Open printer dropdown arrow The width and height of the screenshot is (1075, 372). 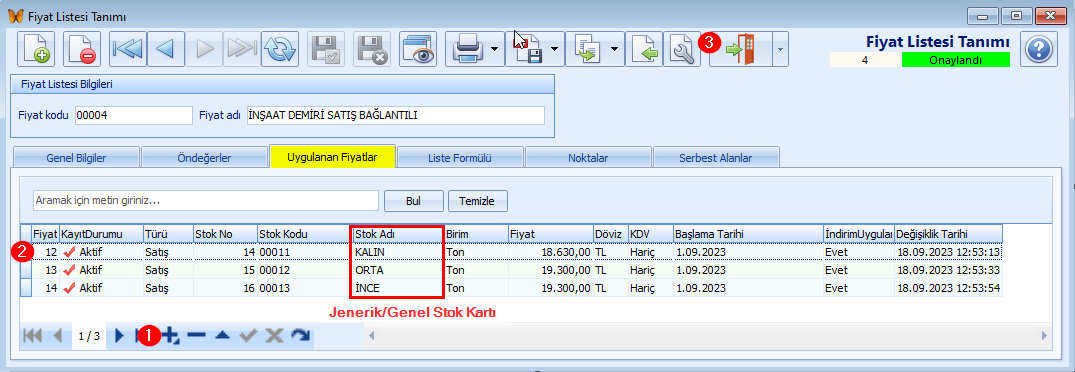click(495, 49)
